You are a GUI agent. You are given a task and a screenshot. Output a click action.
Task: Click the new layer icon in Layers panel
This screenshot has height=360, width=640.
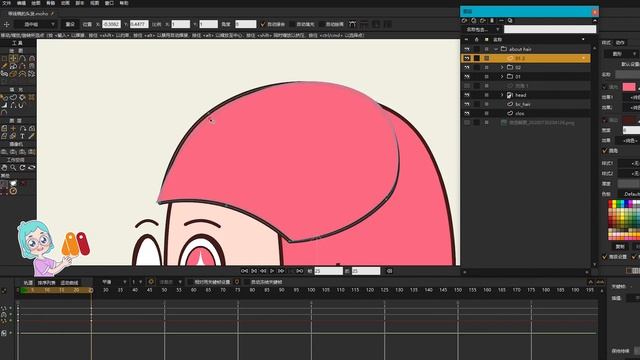(464, 20)
